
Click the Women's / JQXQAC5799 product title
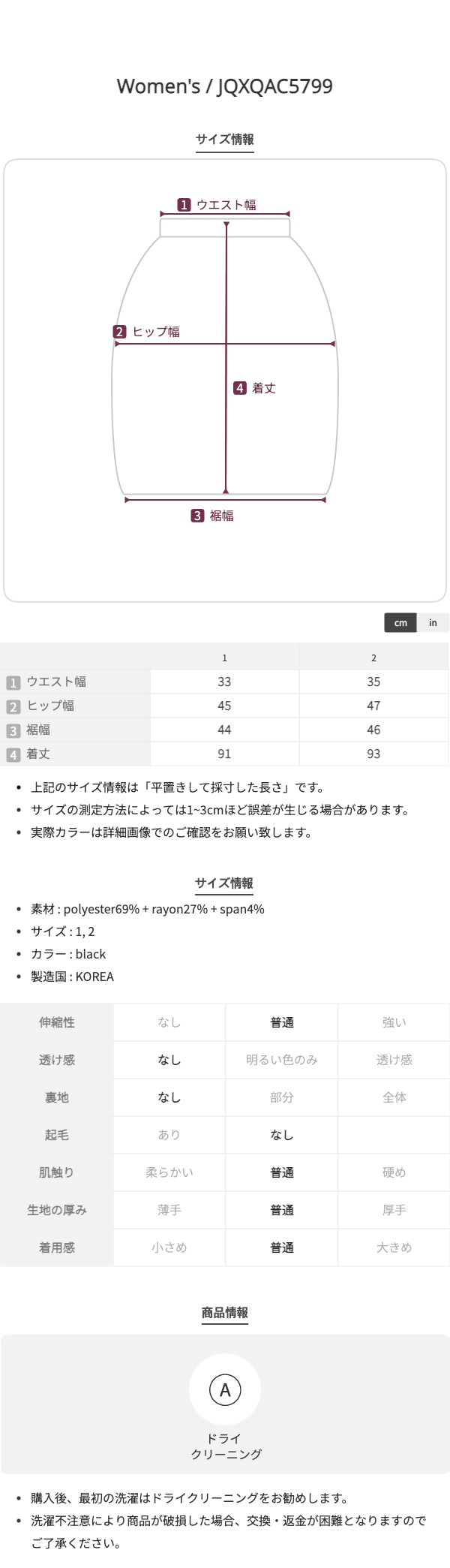tap(225, 86)
